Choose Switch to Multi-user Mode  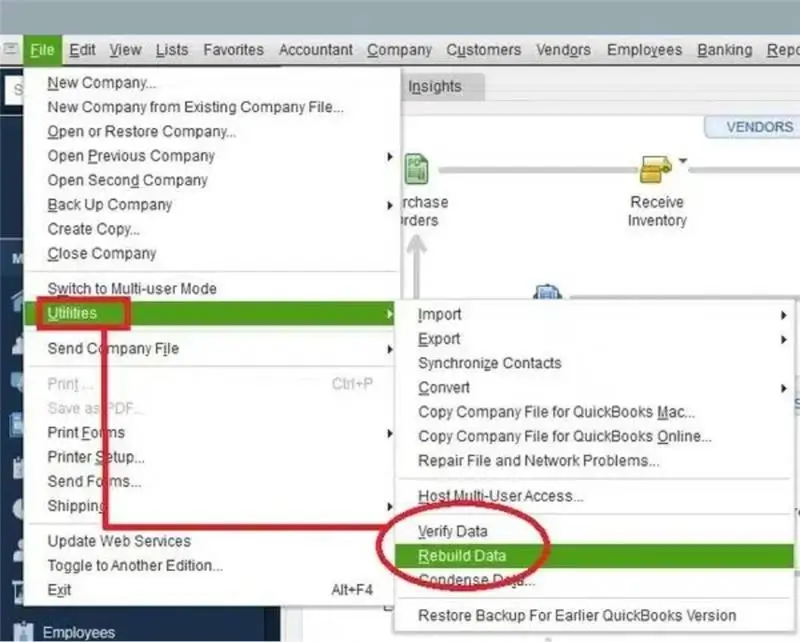pos(212,289)
